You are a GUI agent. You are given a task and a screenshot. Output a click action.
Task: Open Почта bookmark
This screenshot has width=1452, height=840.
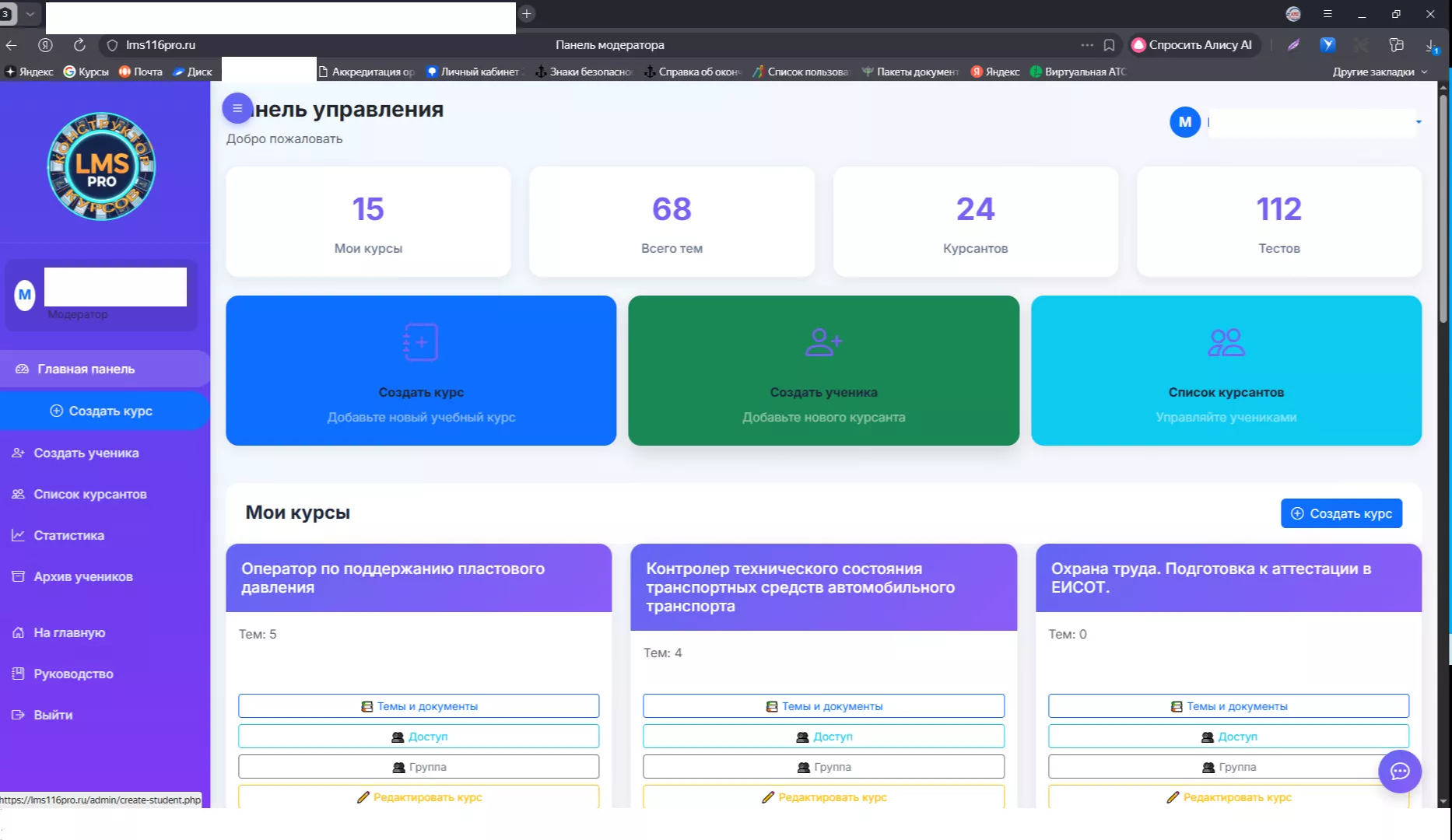141,72
